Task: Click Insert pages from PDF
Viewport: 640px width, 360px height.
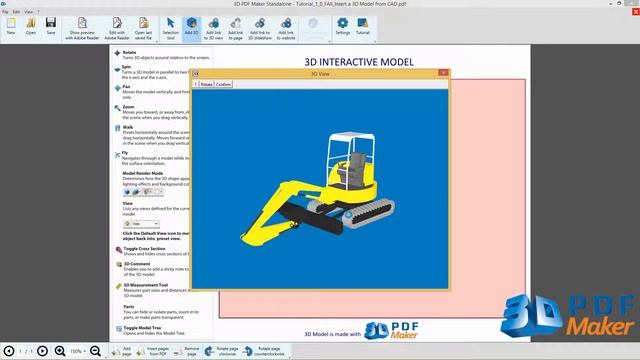Action: [153, 351]
